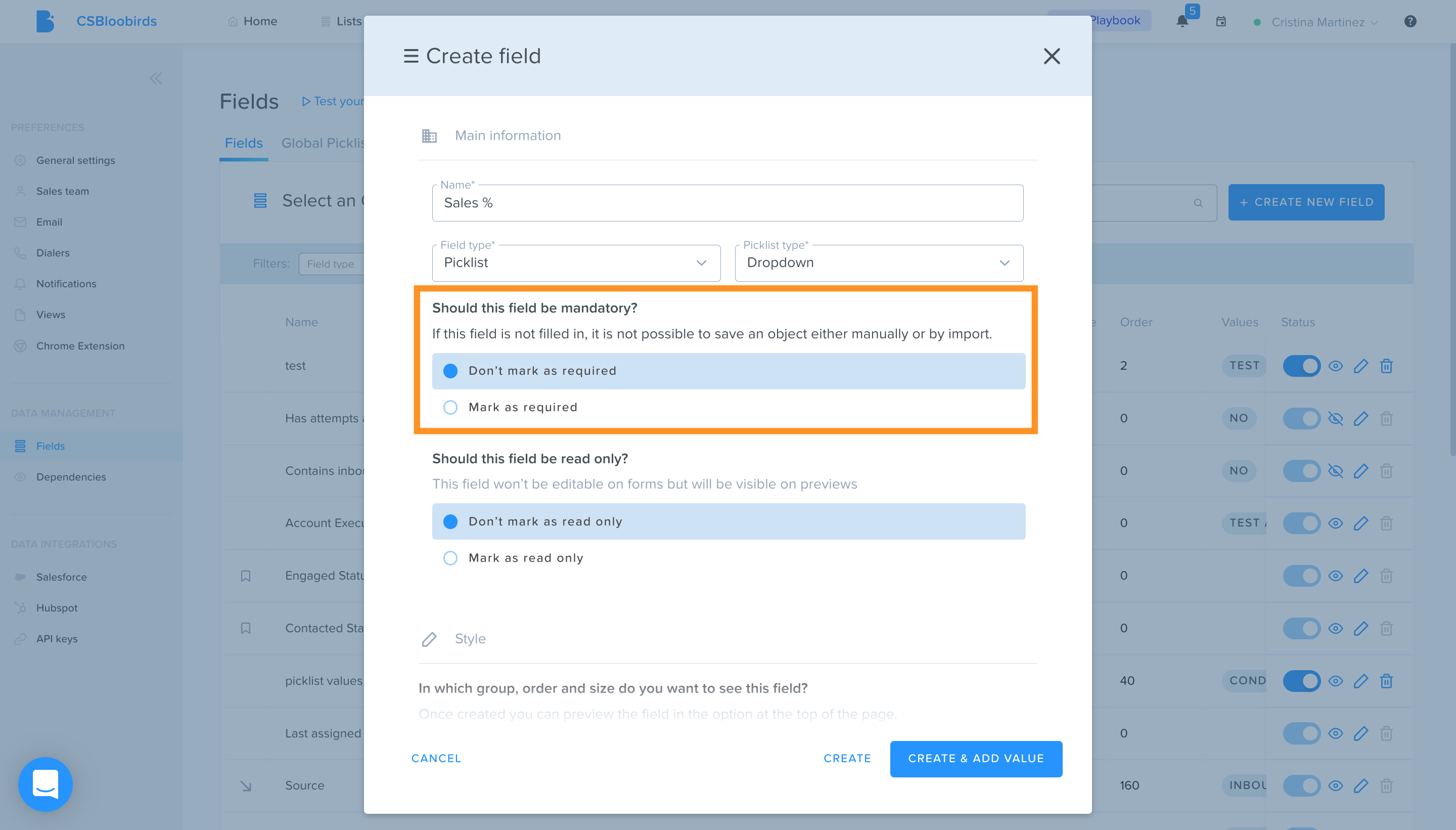The image size is (1456, 830).
Task: Switch to Global Picklists tab
Action: [x=323, y=143]
